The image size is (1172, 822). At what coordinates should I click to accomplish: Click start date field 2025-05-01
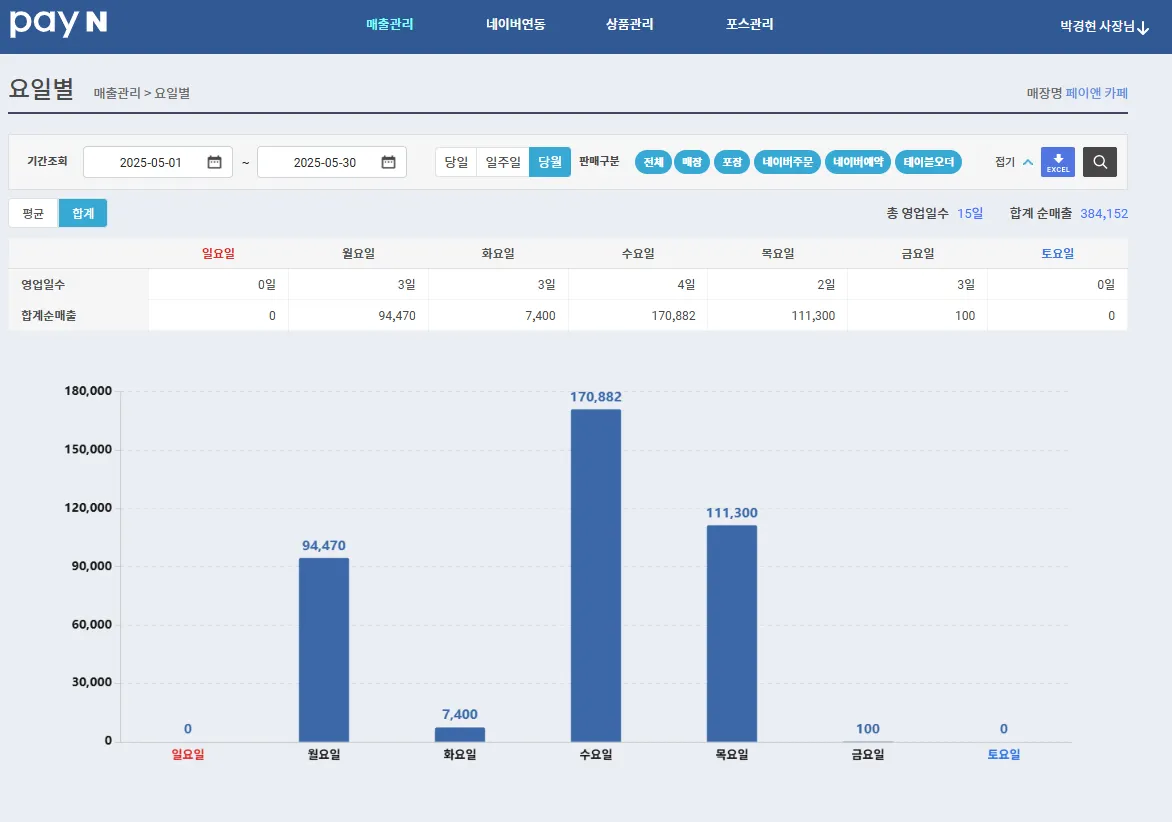[158, 162]
